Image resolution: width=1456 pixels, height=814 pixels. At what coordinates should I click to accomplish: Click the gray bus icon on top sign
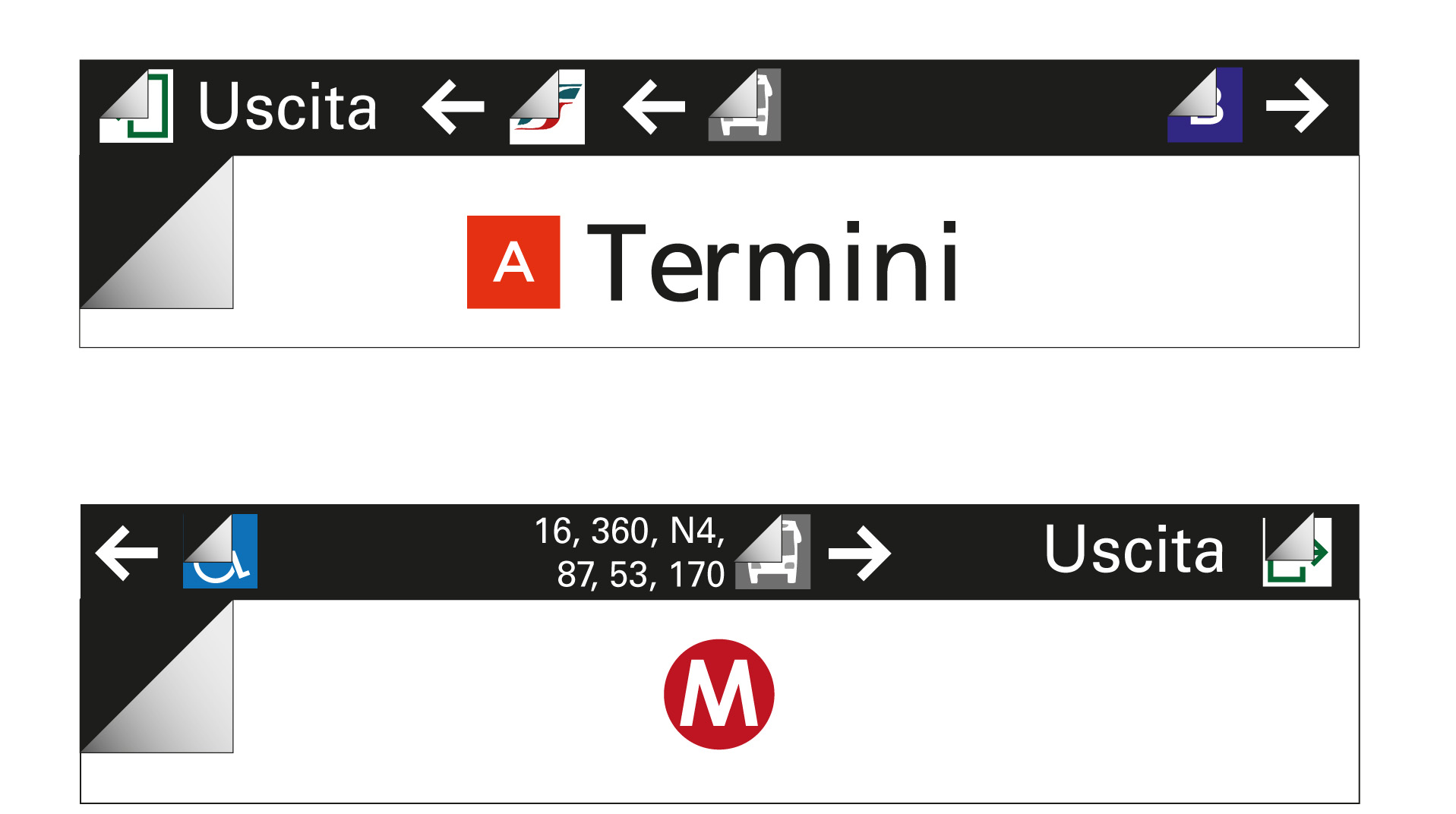coord(744,105)
